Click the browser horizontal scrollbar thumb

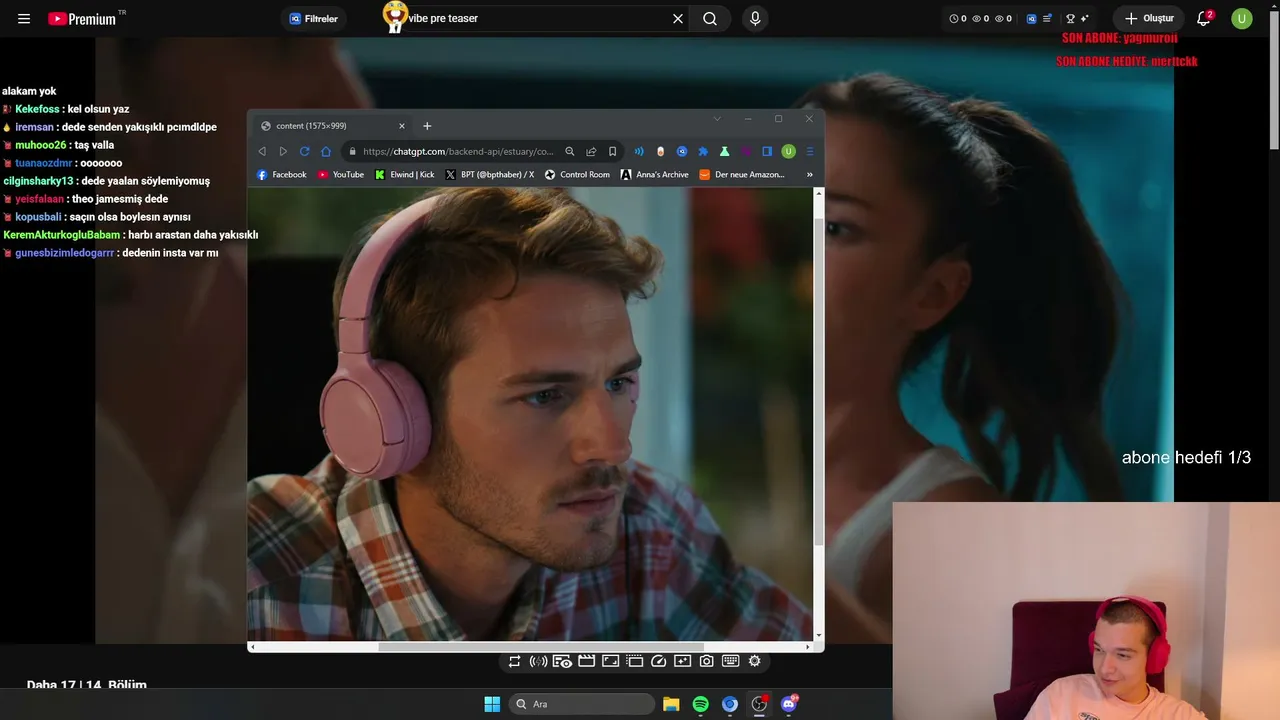point(541,646)
